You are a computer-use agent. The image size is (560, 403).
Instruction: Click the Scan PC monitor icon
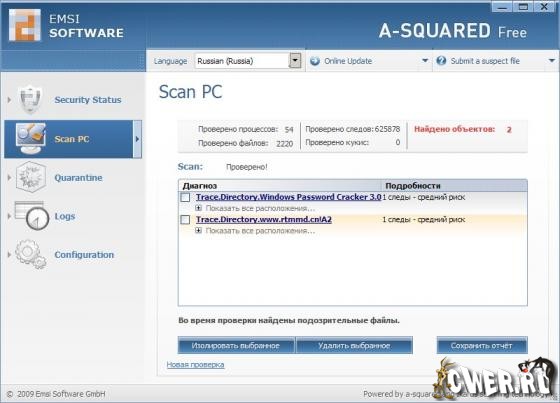pos(31,139)
